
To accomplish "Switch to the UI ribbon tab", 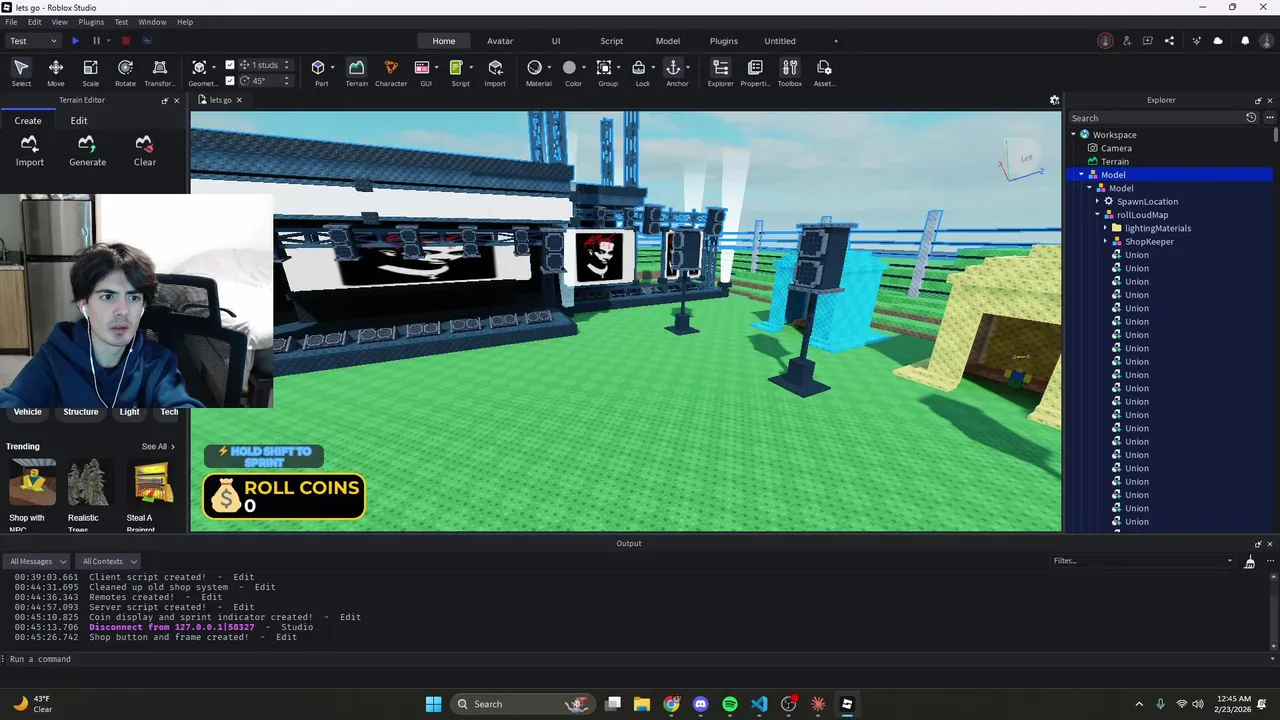I will [x=556, y=41].
